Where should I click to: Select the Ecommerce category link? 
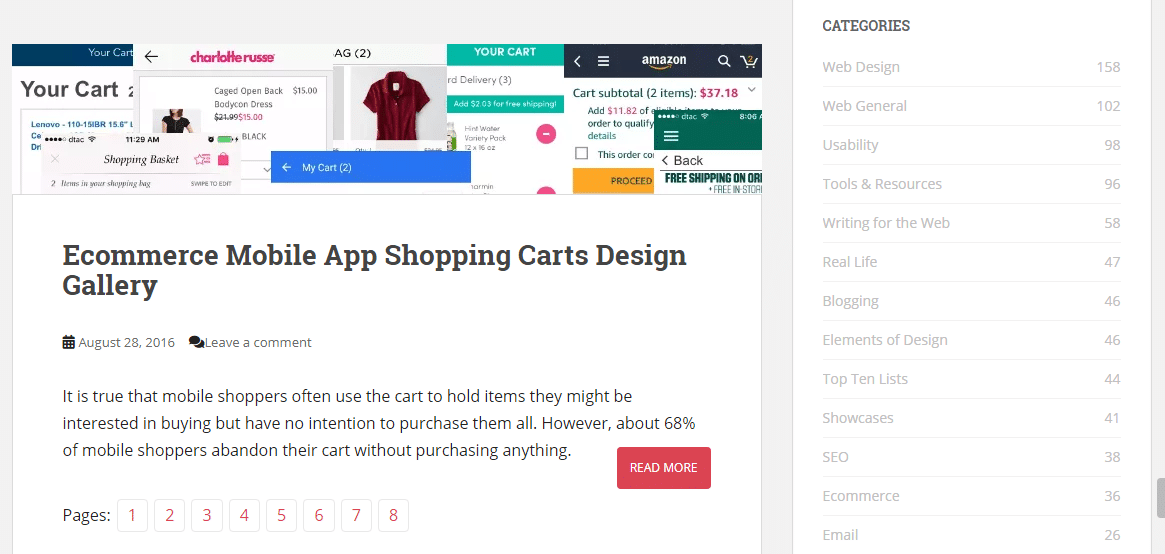(x=860, y=496)
